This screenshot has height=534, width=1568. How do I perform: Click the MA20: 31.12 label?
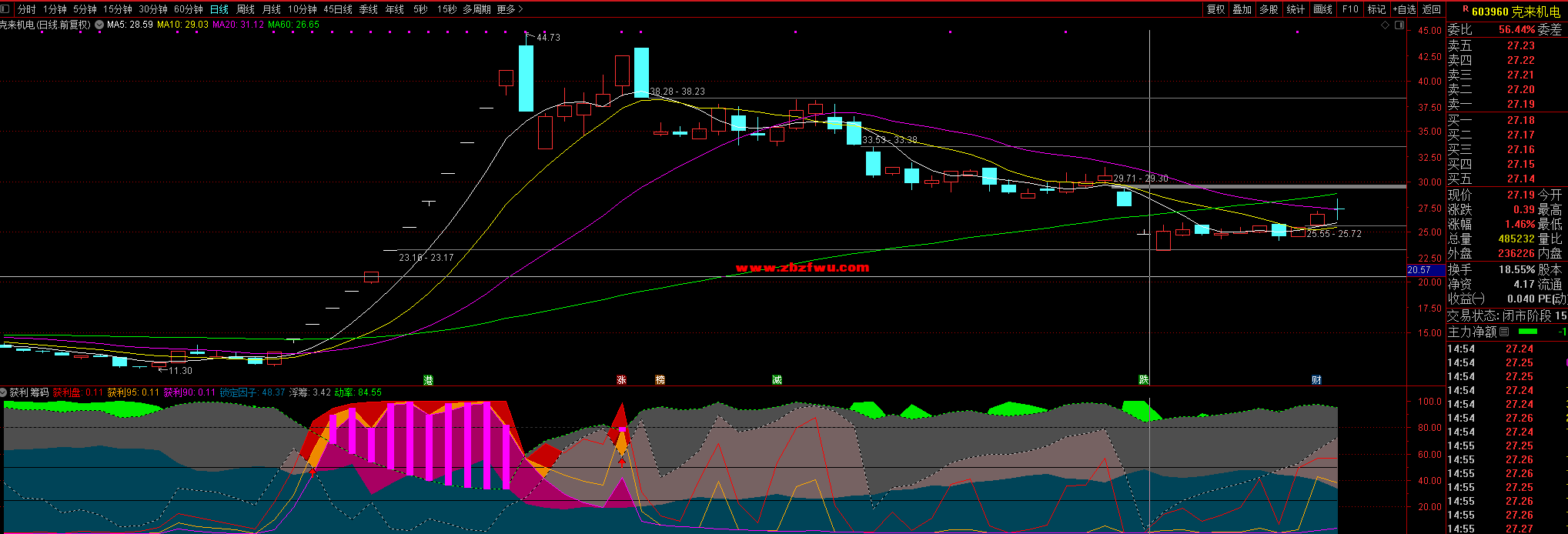pyautogui.click(x=238, y=25)
